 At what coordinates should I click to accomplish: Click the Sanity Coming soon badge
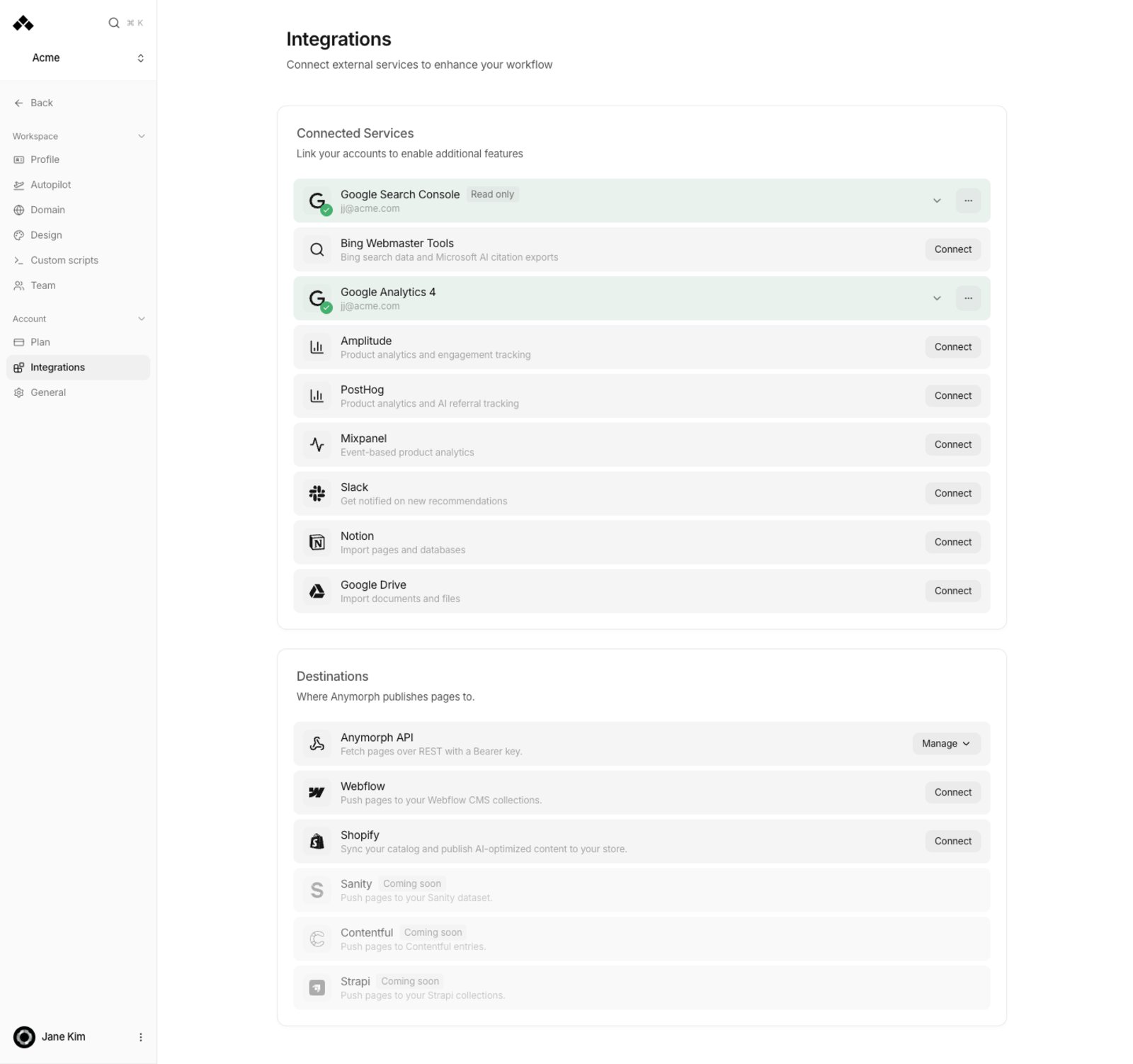[412, 883]
